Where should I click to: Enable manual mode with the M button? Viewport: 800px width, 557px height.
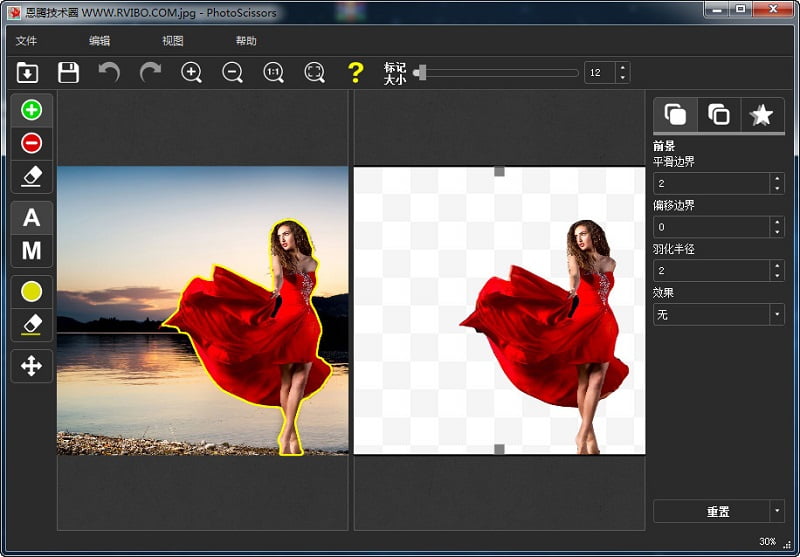(x=32, y=251)
